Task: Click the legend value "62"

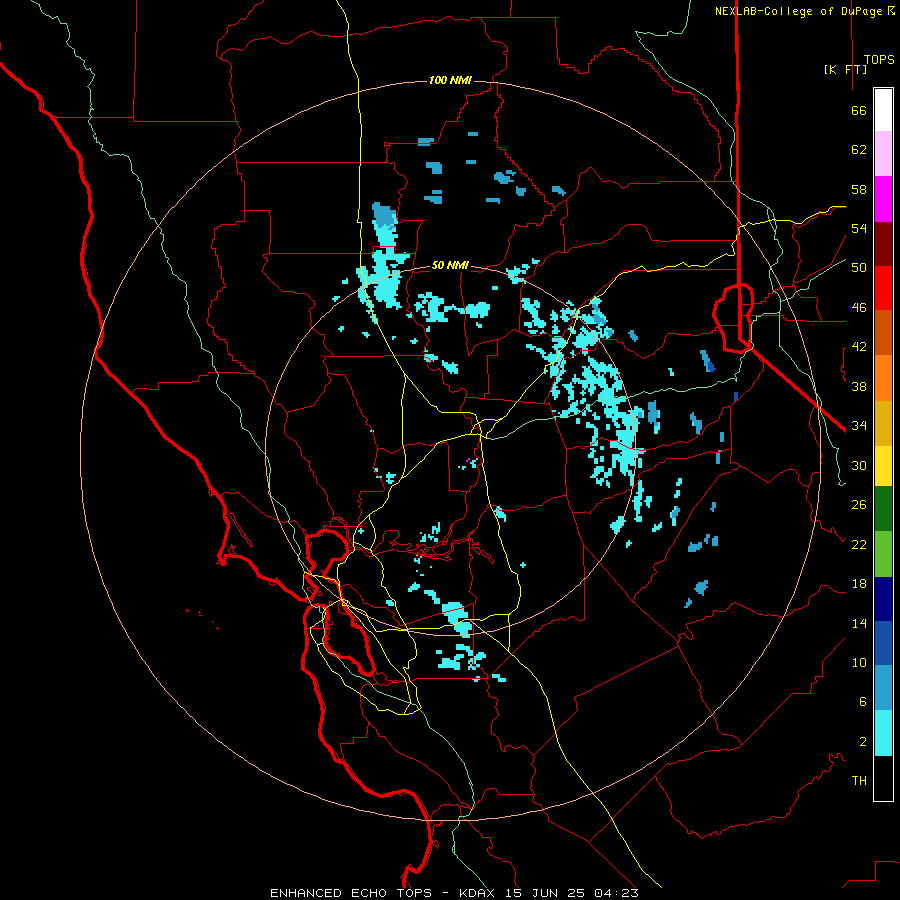Action: tap(859, 150)
